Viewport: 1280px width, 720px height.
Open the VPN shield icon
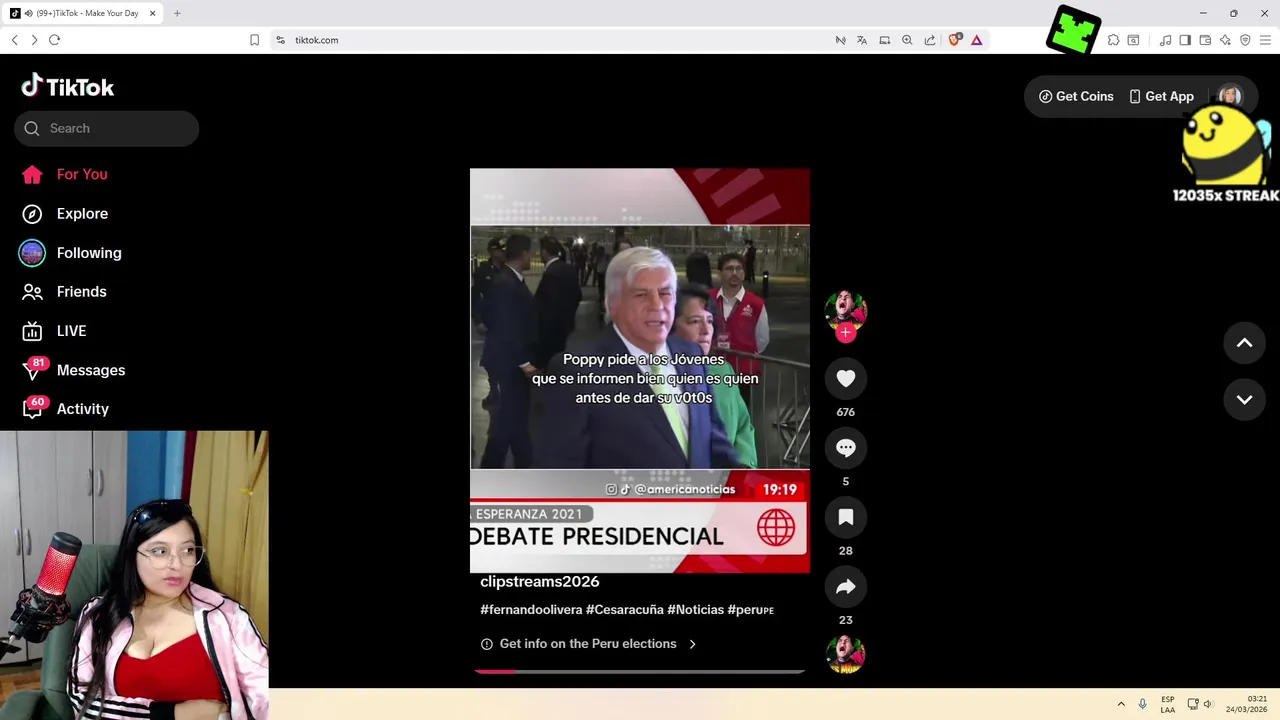pyautogui.click(x=1245, y=40)
